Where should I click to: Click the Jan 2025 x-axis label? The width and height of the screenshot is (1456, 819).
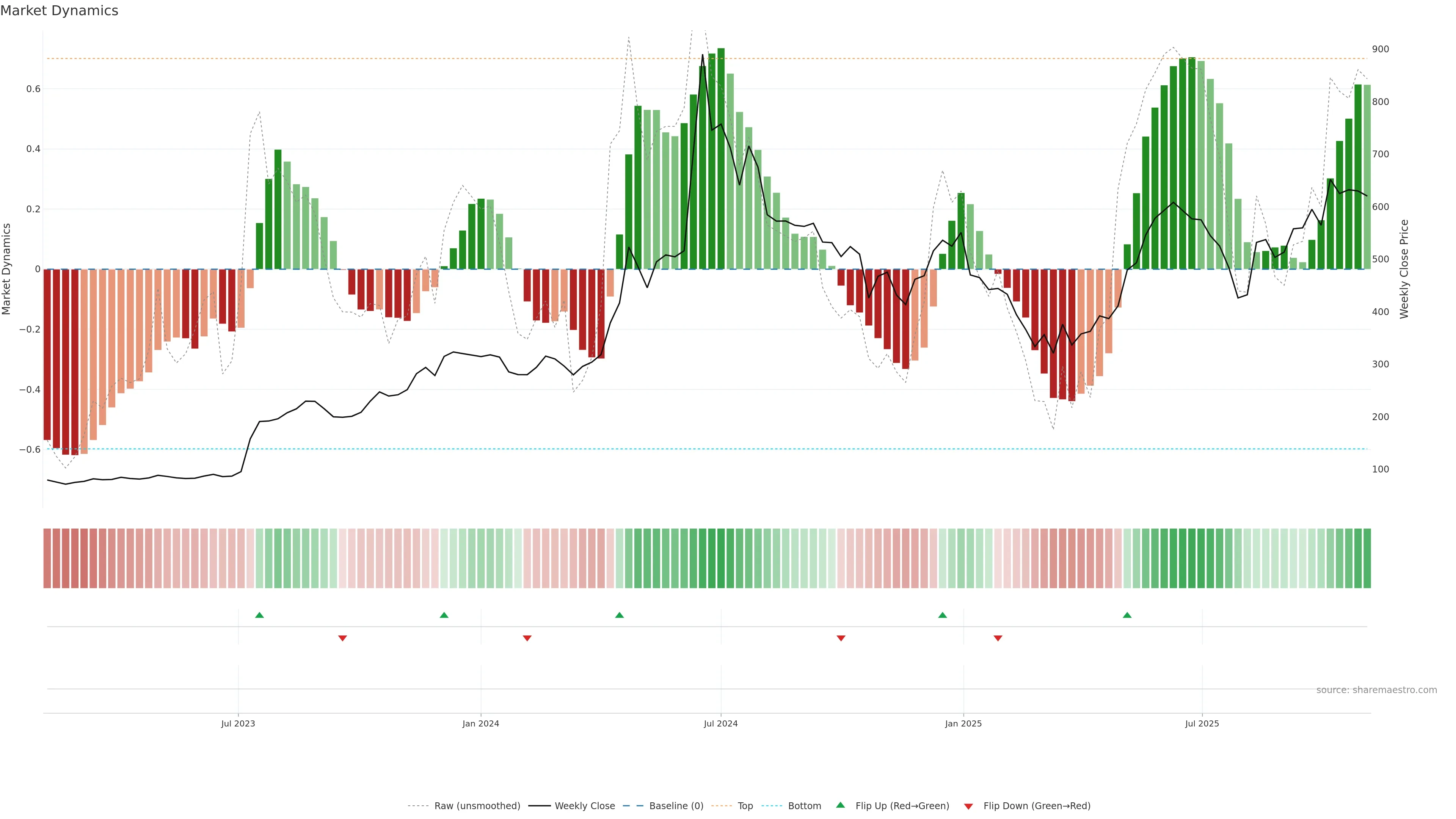[x=963, y=723]
